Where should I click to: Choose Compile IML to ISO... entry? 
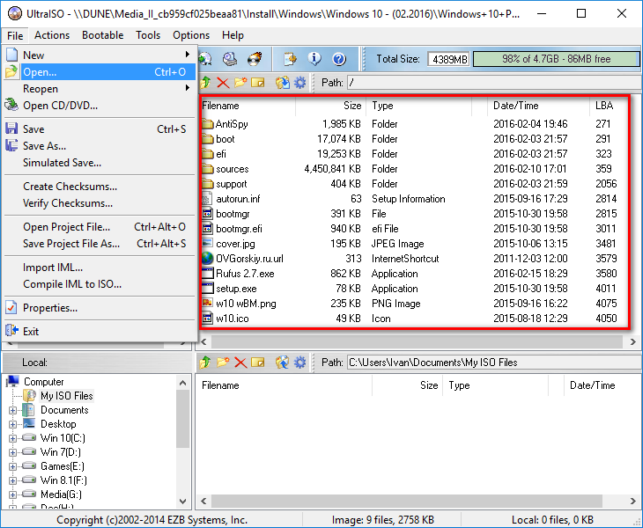(100, 284)
